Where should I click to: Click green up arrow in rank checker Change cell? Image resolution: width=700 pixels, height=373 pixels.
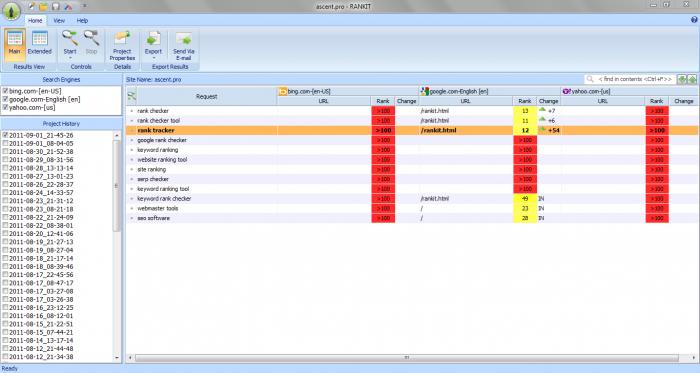pos(542,110)
